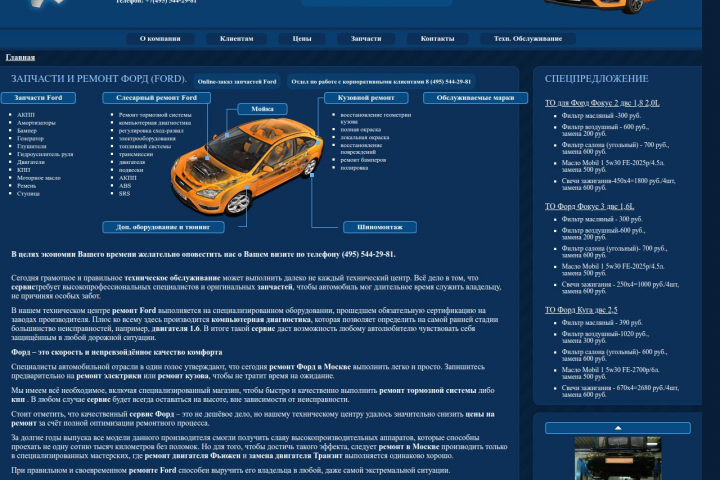Click the Амортизаторы list item
The width and height of the screenshot is (720, 480).
tap(36, 123)
